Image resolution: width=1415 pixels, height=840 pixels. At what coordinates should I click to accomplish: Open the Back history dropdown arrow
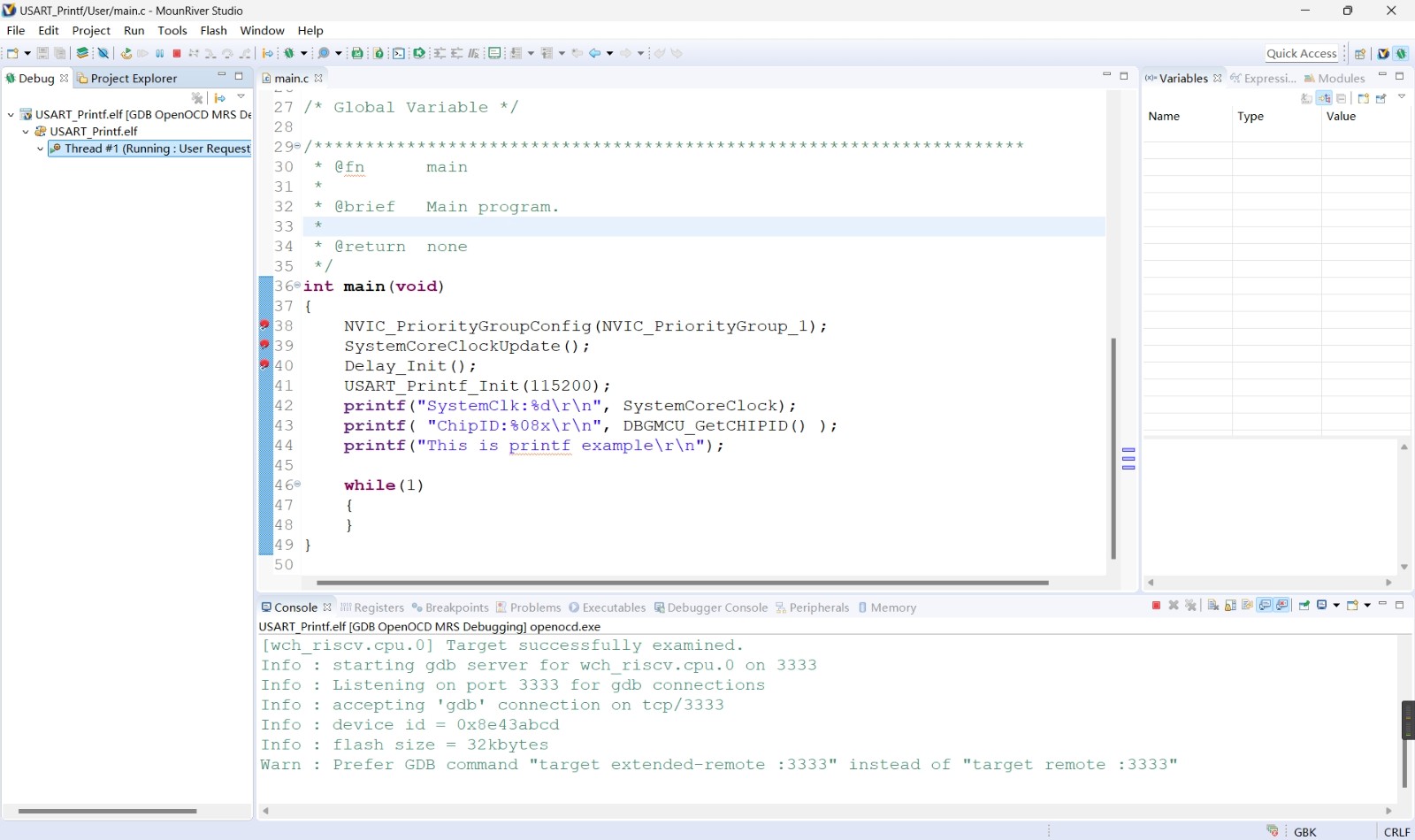[x=610, y=53]
